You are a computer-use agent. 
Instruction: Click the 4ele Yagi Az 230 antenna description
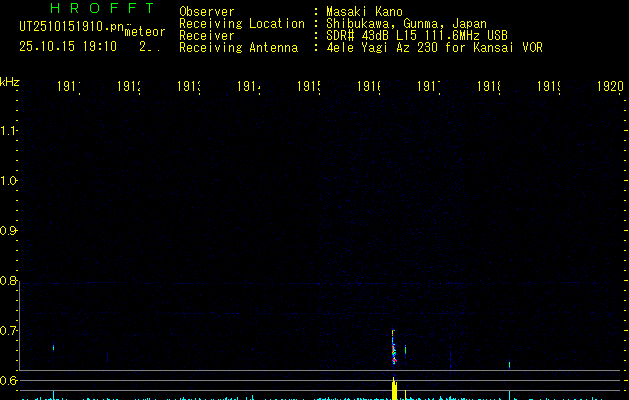tap(434, 48)
